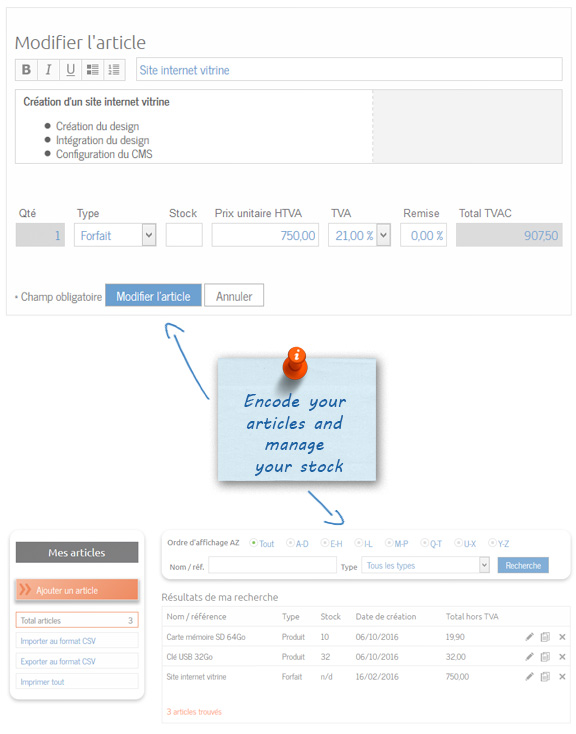The width and height of the screenshot is (576, 734).
Task: Open the Type dropdown showing Forfait
Action: pyautogui.click(x=115, y=235)
